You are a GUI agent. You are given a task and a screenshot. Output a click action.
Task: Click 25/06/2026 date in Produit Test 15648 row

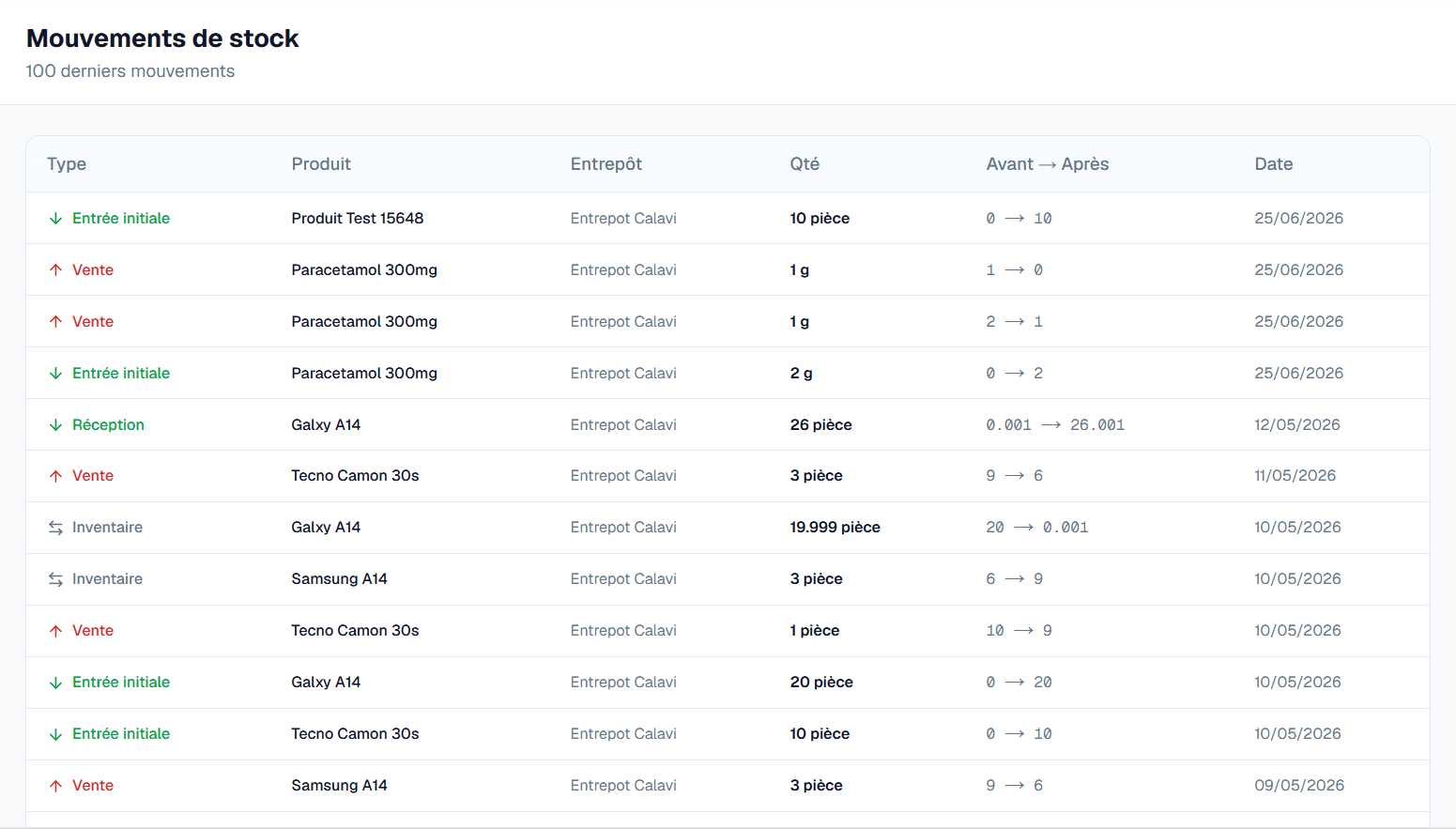click(1299, 218)
